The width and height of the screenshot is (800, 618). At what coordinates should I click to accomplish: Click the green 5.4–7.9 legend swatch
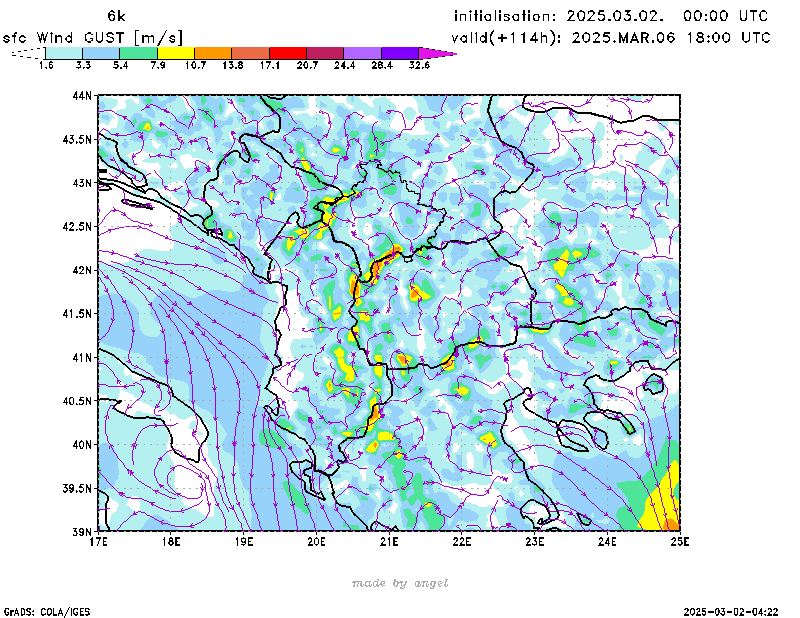(138, 52)
